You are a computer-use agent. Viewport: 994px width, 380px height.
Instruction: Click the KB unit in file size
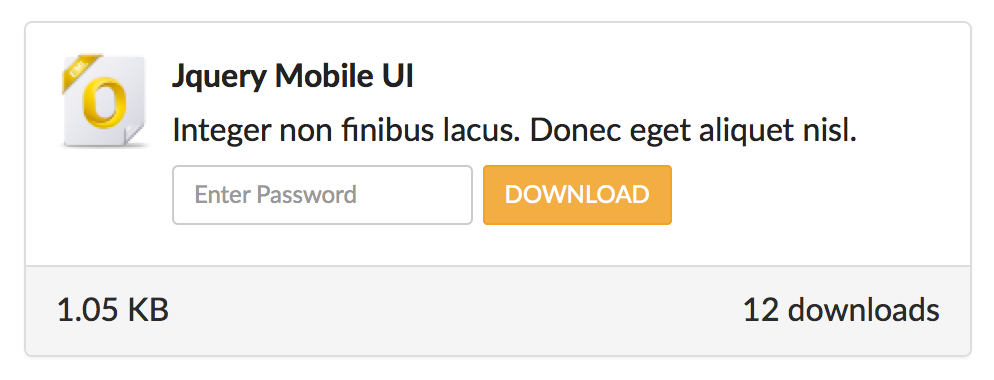(148, 310)
